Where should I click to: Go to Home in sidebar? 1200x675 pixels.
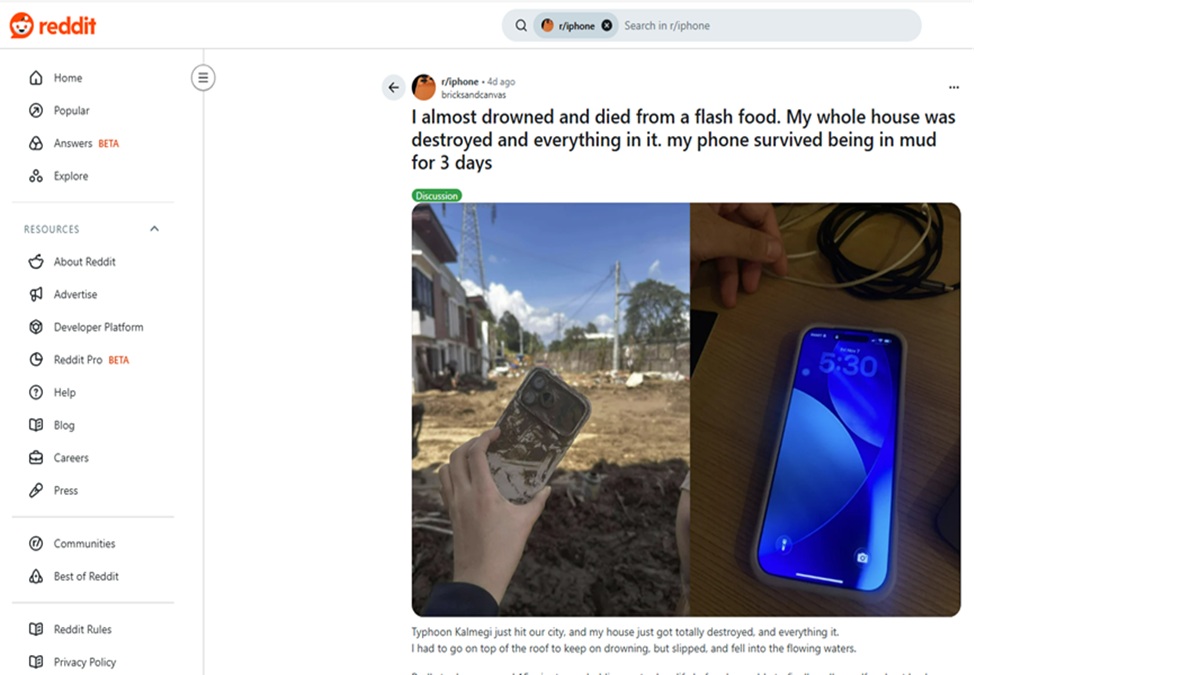tap(67, 78)
